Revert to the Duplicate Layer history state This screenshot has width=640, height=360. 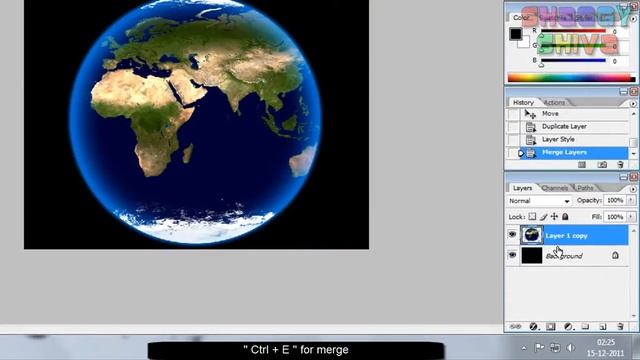[x=574, y=127]
